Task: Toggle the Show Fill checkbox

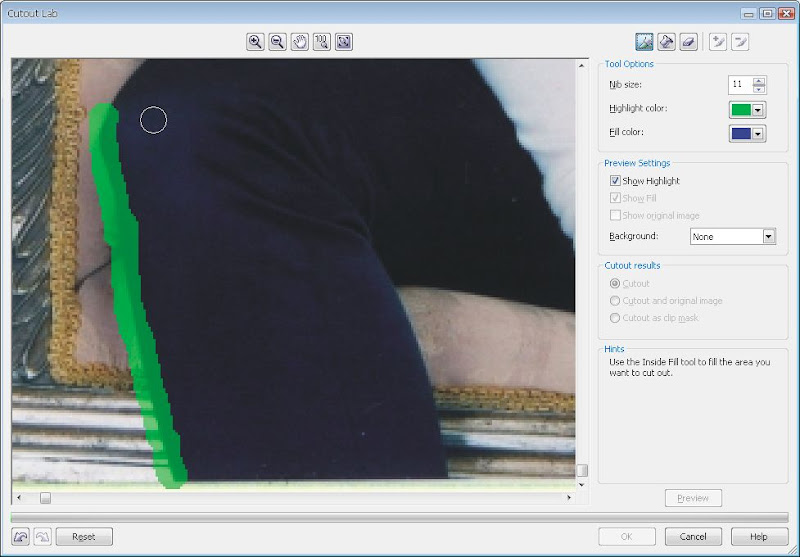Action: click(615, 198)
